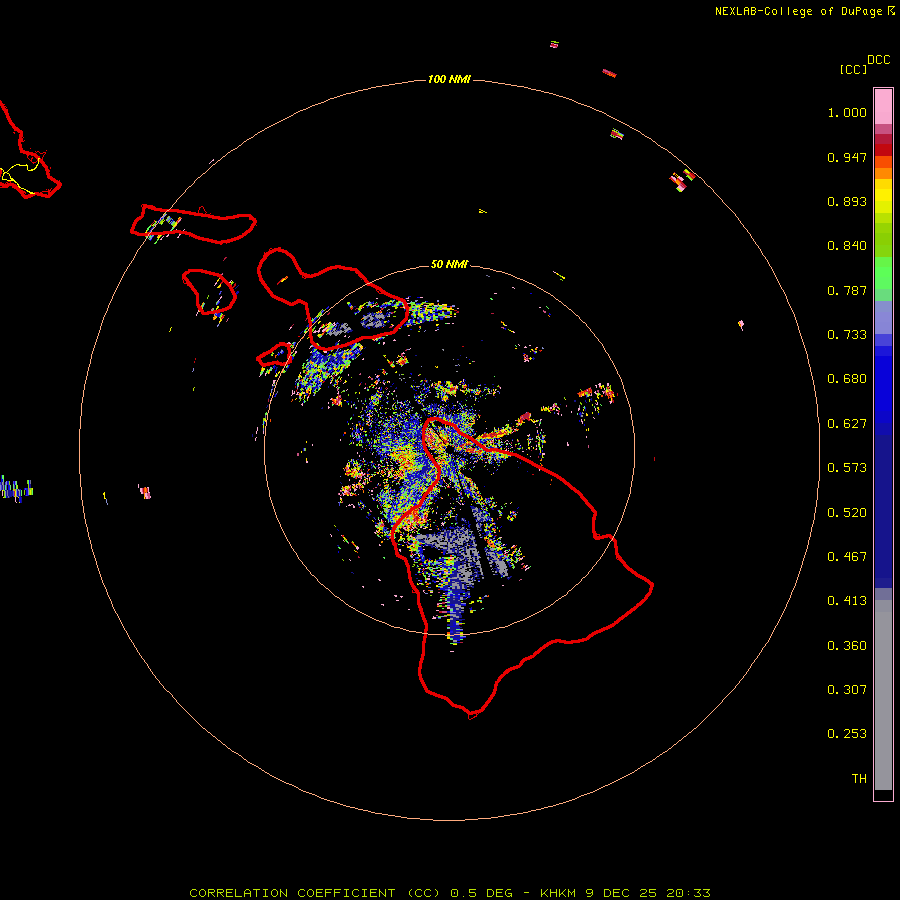Click the 50 NMI range ring label
900x900 pixels.
point(449,264)
